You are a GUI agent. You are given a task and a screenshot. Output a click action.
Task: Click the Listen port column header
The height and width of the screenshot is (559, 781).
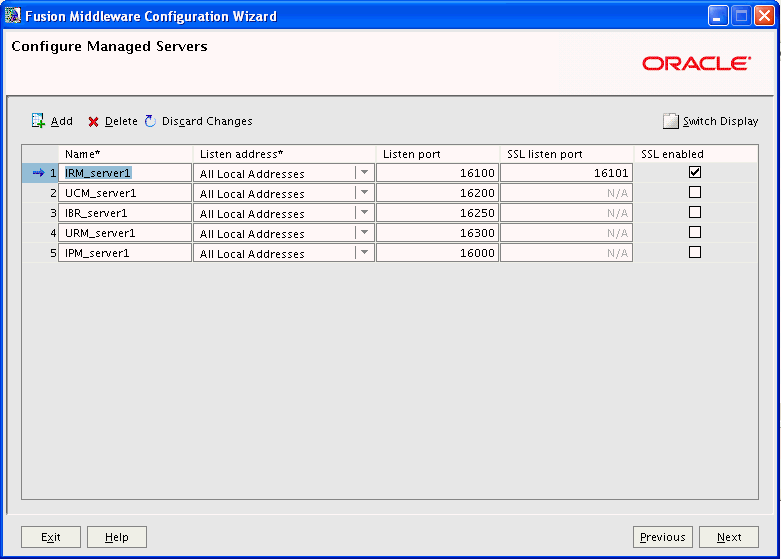point(437,154)
